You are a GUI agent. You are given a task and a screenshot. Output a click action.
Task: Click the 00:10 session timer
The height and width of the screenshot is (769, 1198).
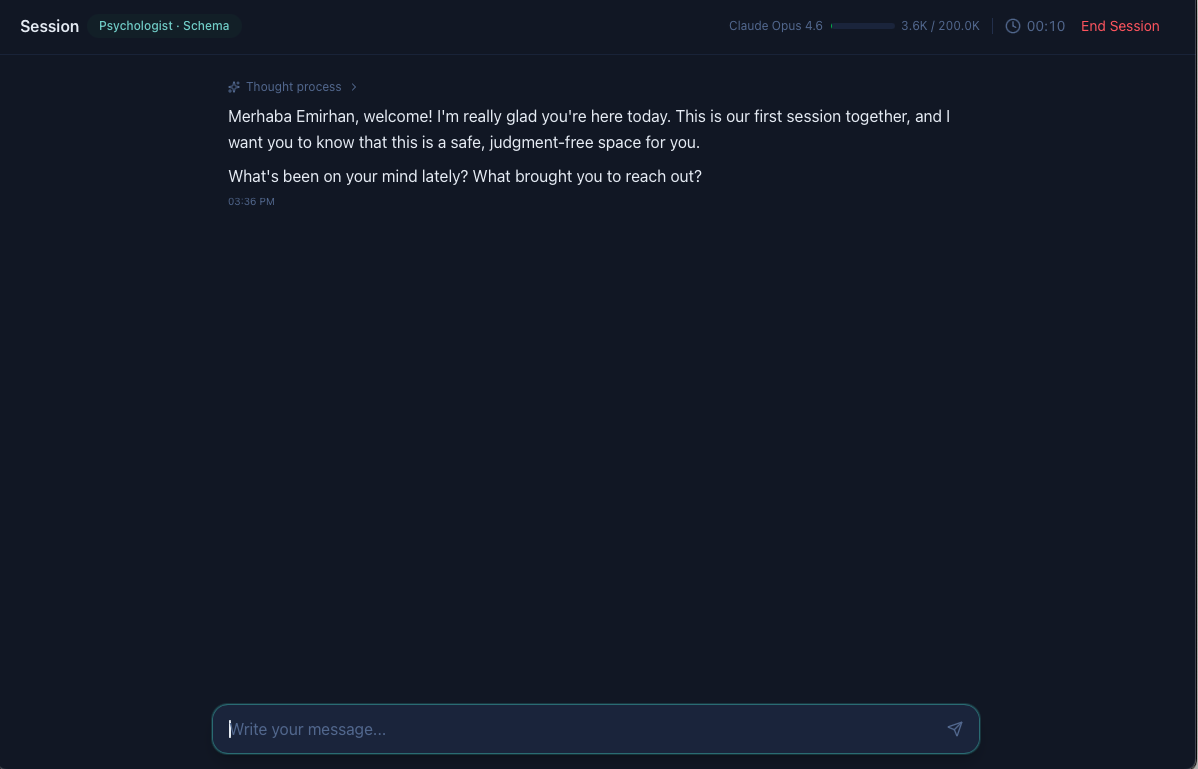[1046, 26]
